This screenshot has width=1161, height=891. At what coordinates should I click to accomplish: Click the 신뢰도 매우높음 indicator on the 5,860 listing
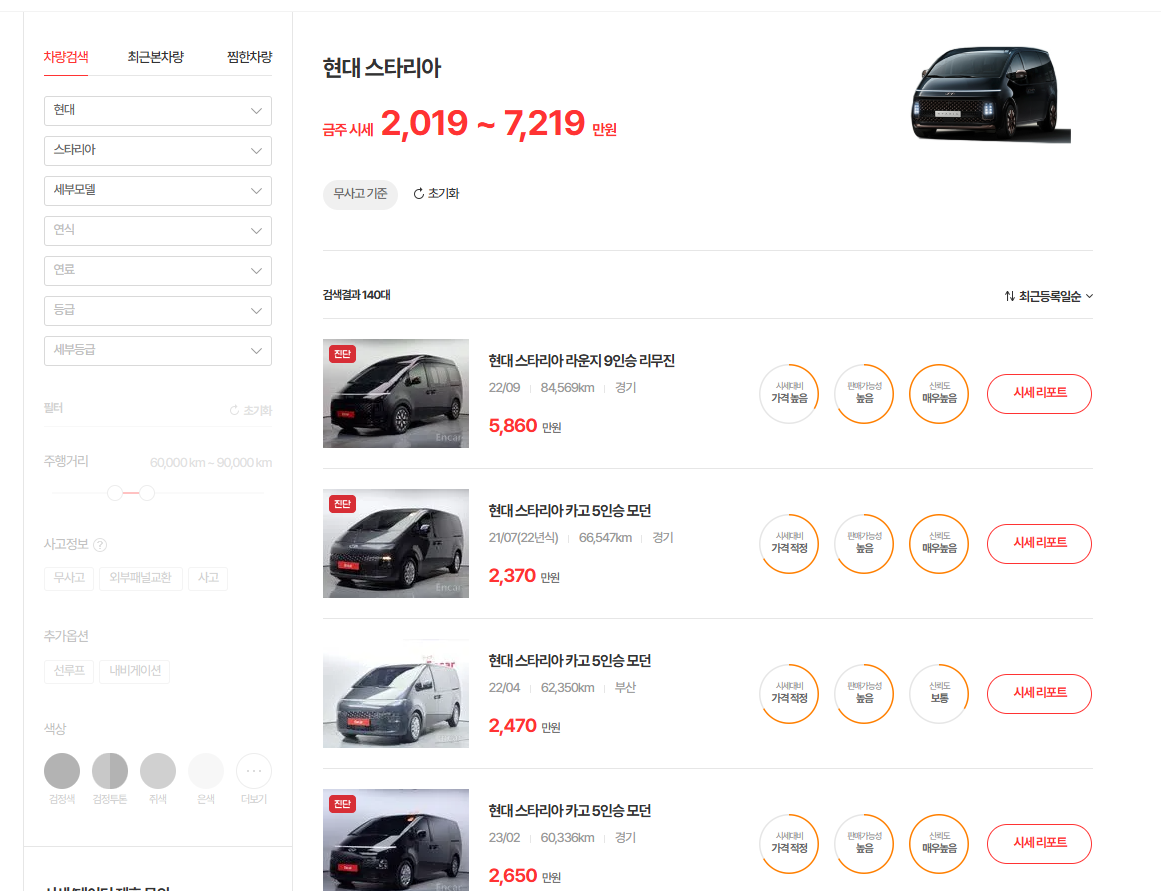tap(939, 394)
